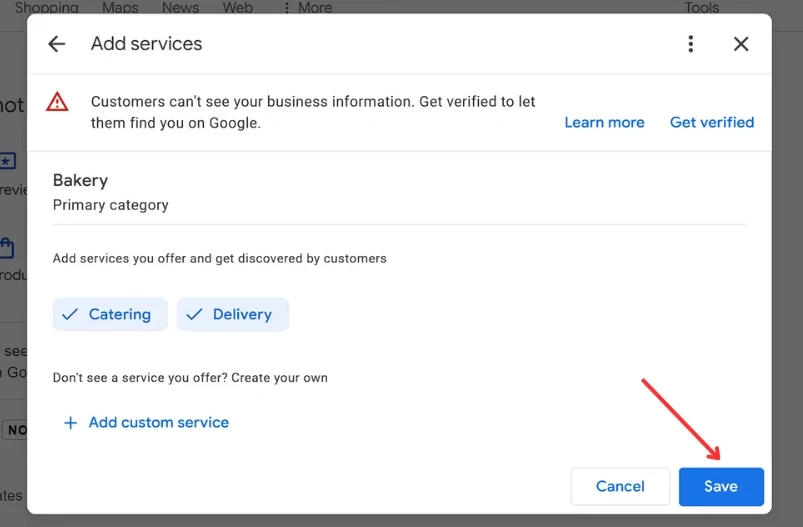The image size is (803, 527).
Task: Go to the News tab
Action: [x=180, y=8]
